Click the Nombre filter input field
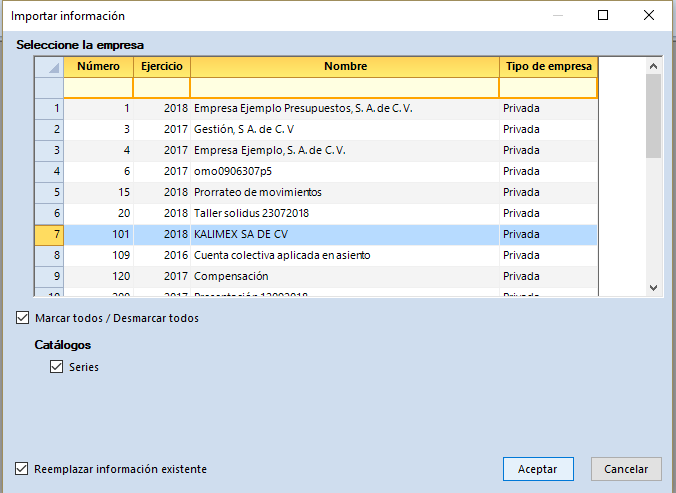Screen dimensions: 676x493 (x=344, y=88)
